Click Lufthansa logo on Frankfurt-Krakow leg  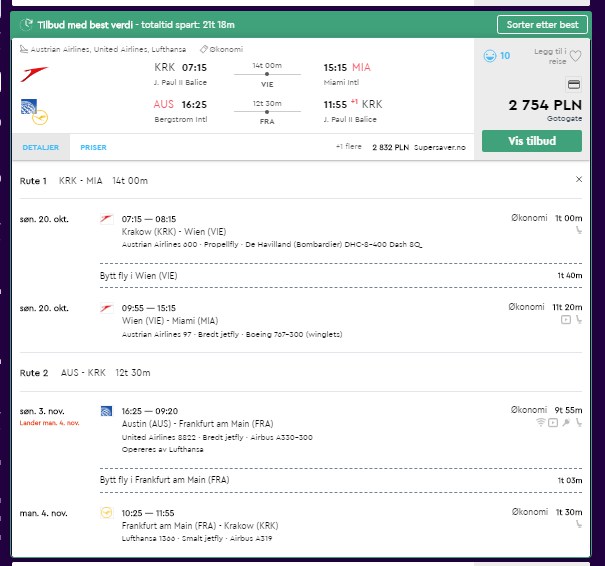tap(106, 513)
